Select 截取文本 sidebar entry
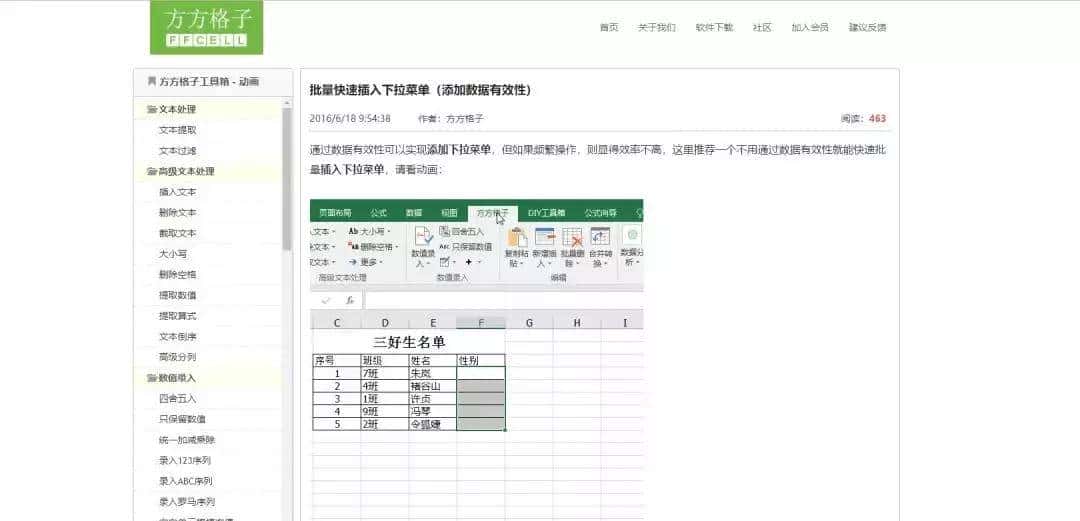 coord(178,234)
